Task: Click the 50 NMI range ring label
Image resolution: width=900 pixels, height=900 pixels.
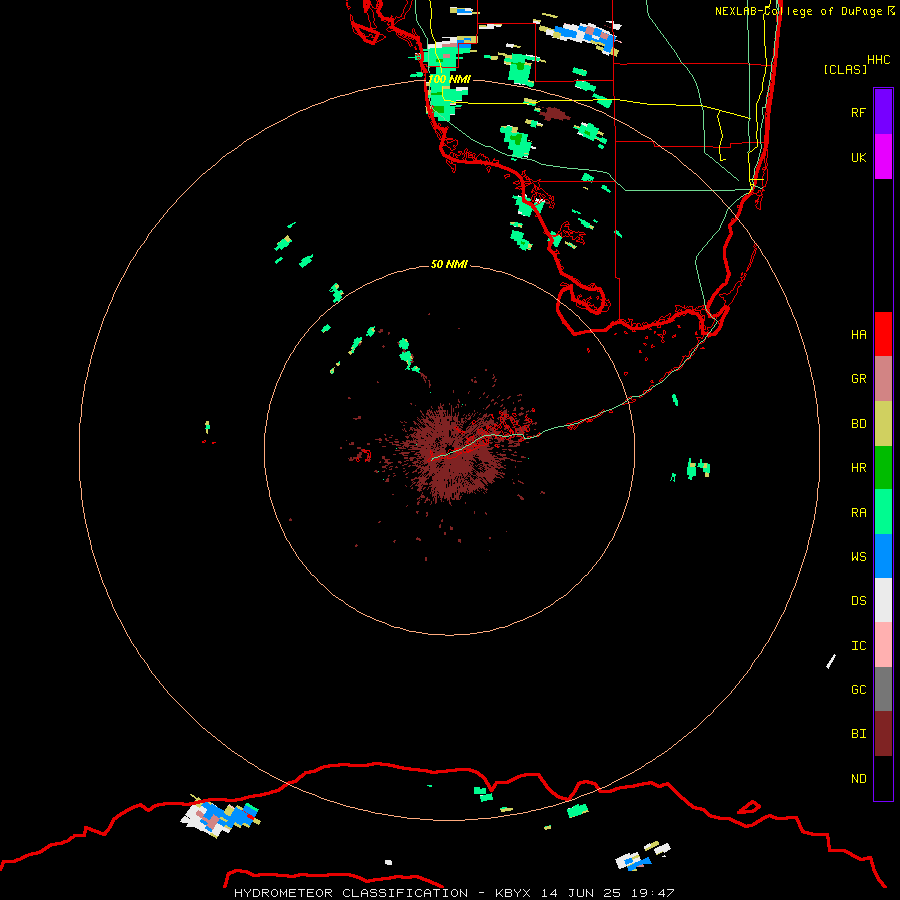Action: [449, 264]
